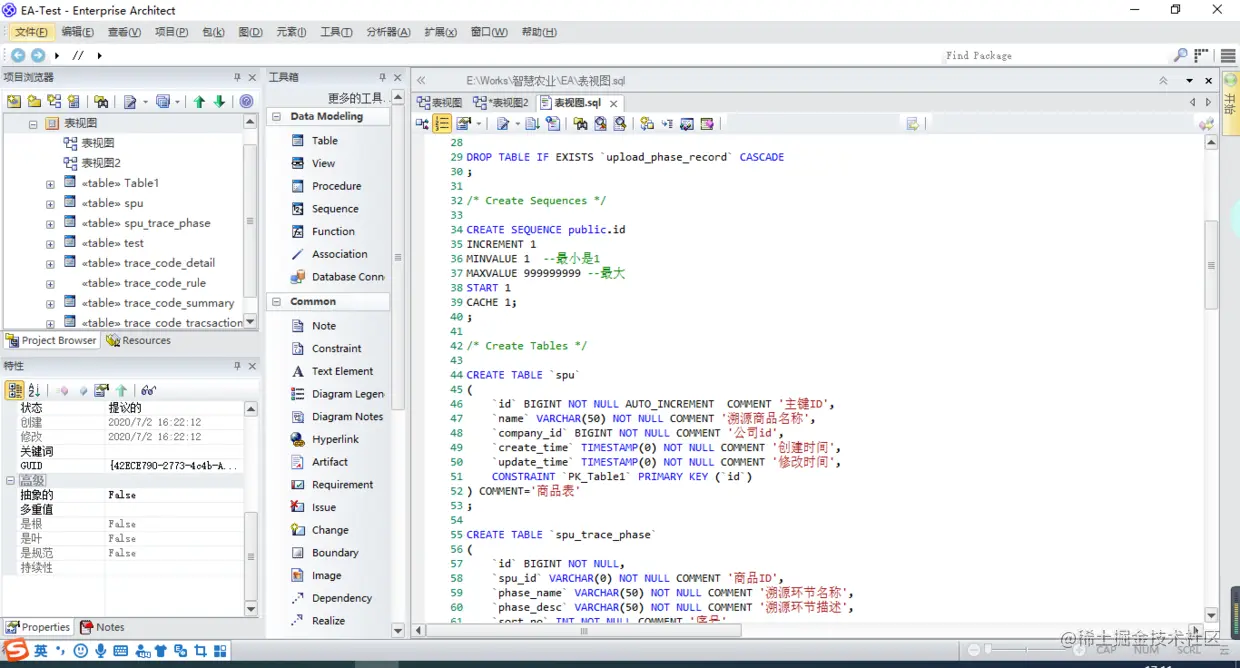The width and height of the screenshot is (1240, 668).
Task: Click the green move-up arrow in project browser
Action: point(199,101)
